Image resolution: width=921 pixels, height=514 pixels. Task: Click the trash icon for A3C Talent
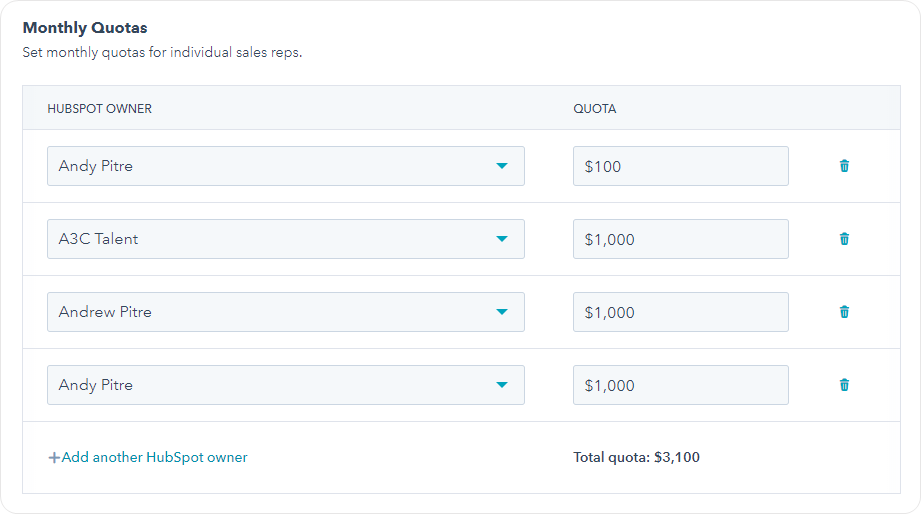tap(844, 239)
